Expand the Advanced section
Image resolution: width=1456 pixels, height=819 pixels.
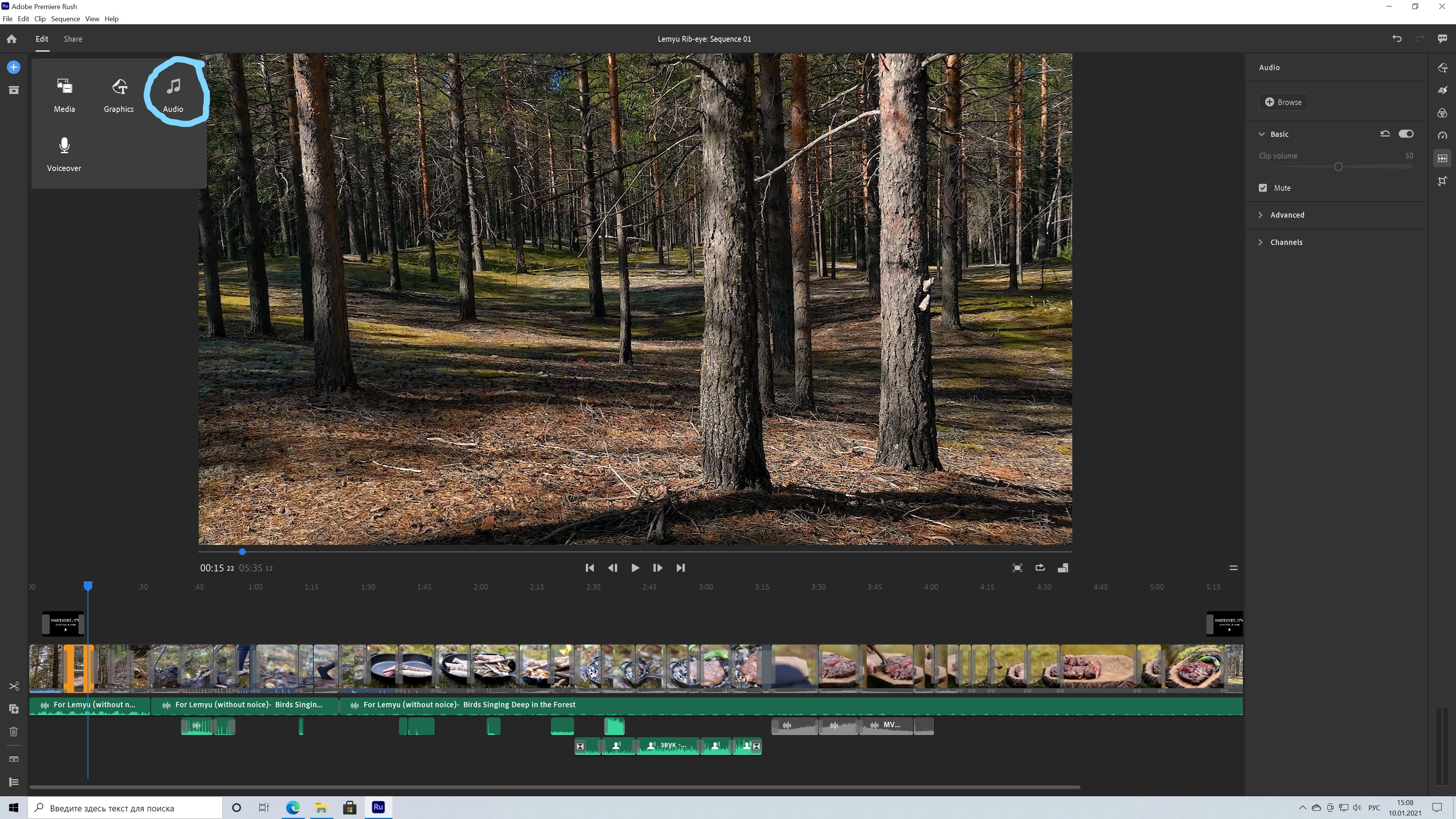tap(1287, 215)
